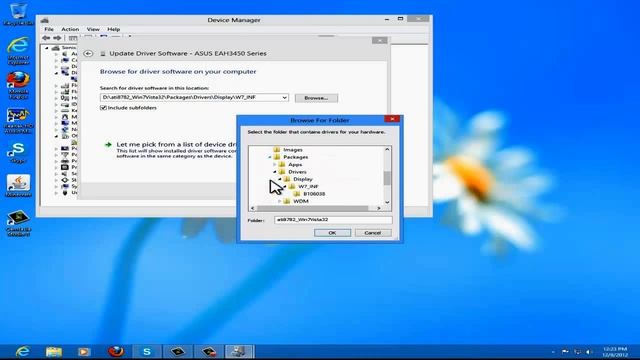Open Action Center flag icon in tray
Image resolution: width=640 pixels, height=360 pixels.
click(565, 351)
